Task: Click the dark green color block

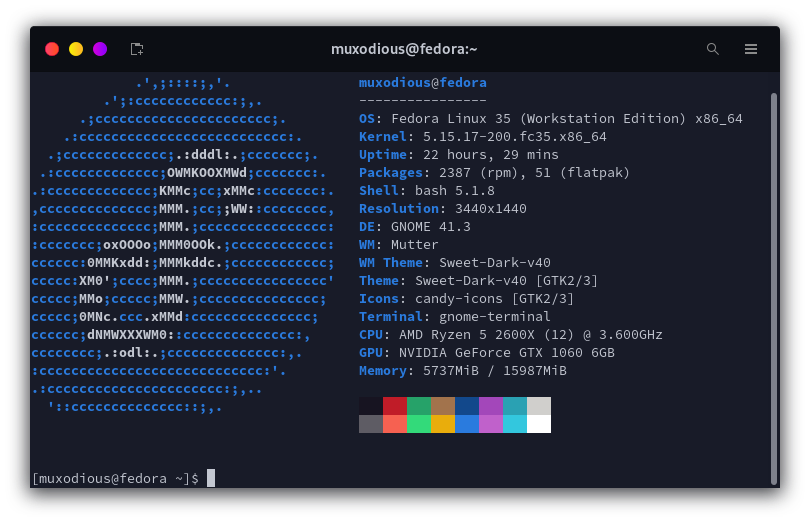Action: click(x=419, y=406)
